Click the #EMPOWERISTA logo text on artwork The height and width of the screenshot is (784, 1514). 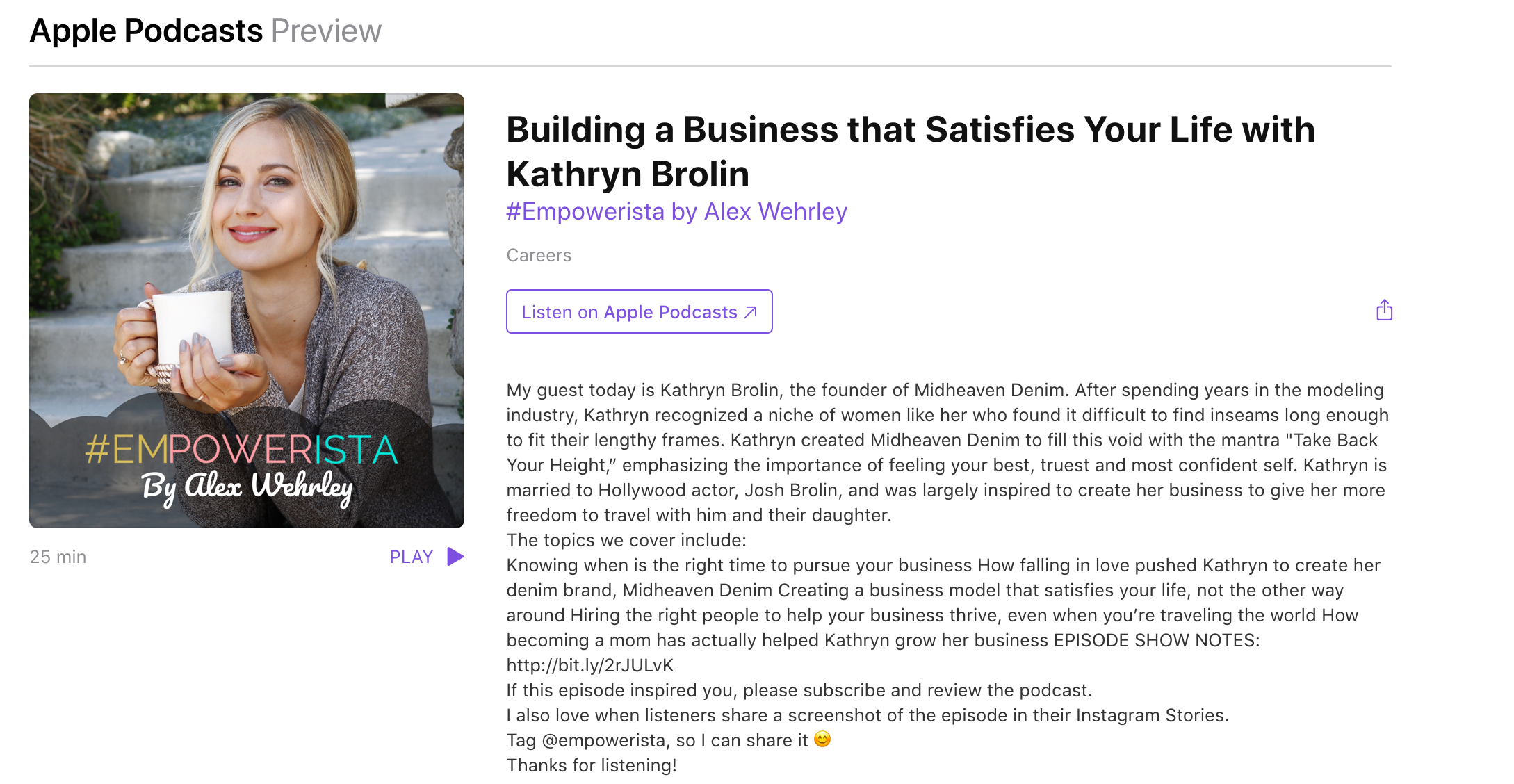click(241, 449)
